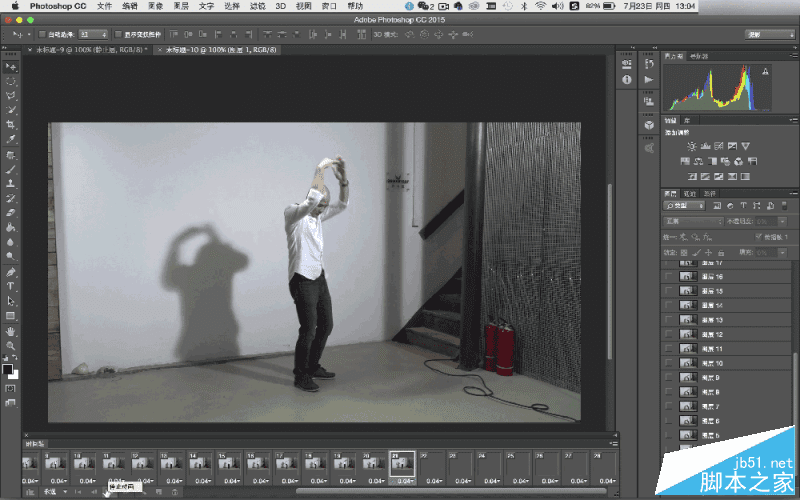The image size is (800, 500).
Task: Select the Move tool in the toolbox
Action: point(10,67)
